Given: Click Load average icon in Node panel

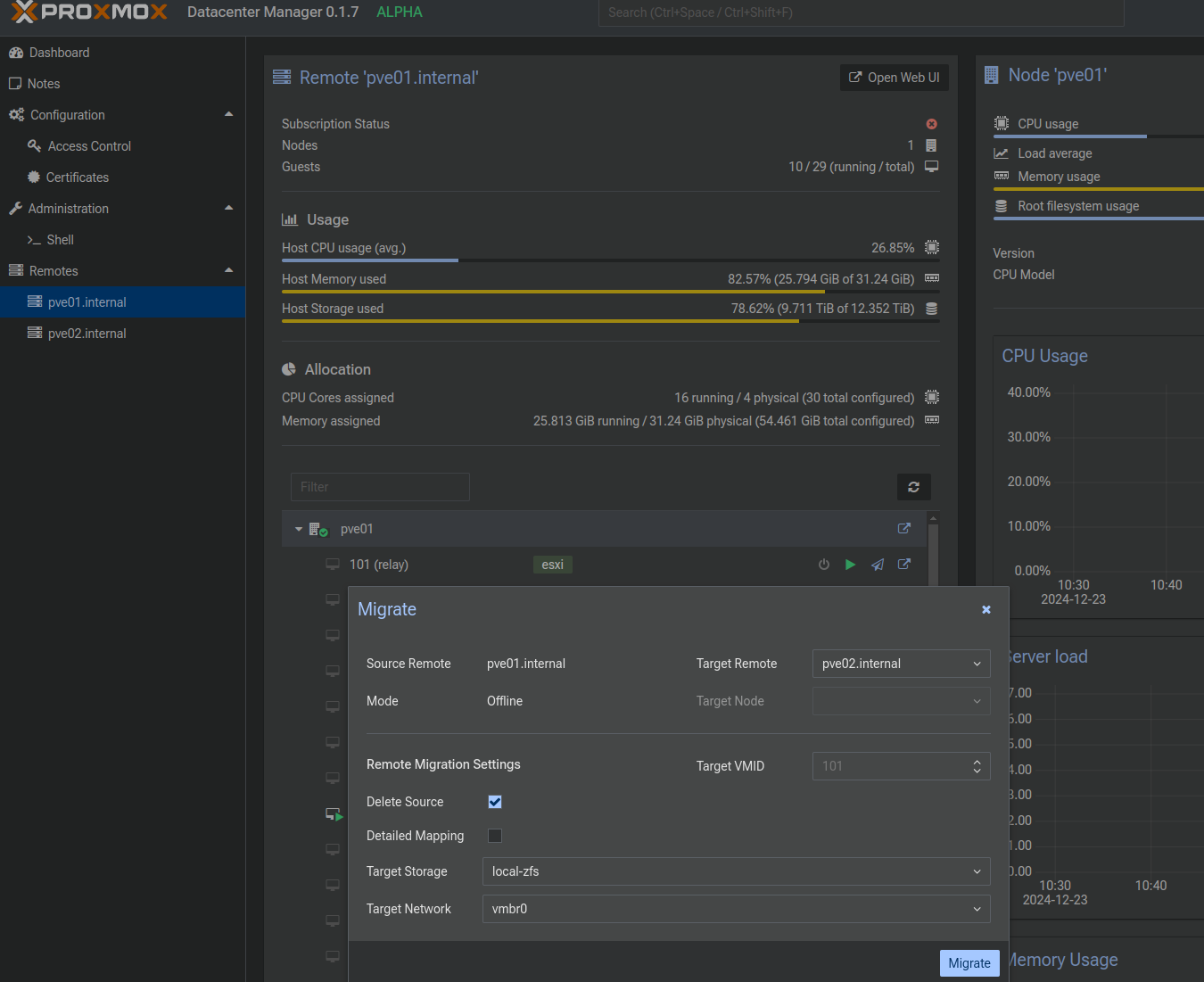Looking at the screenshot, I should (x=1002, y=153).
